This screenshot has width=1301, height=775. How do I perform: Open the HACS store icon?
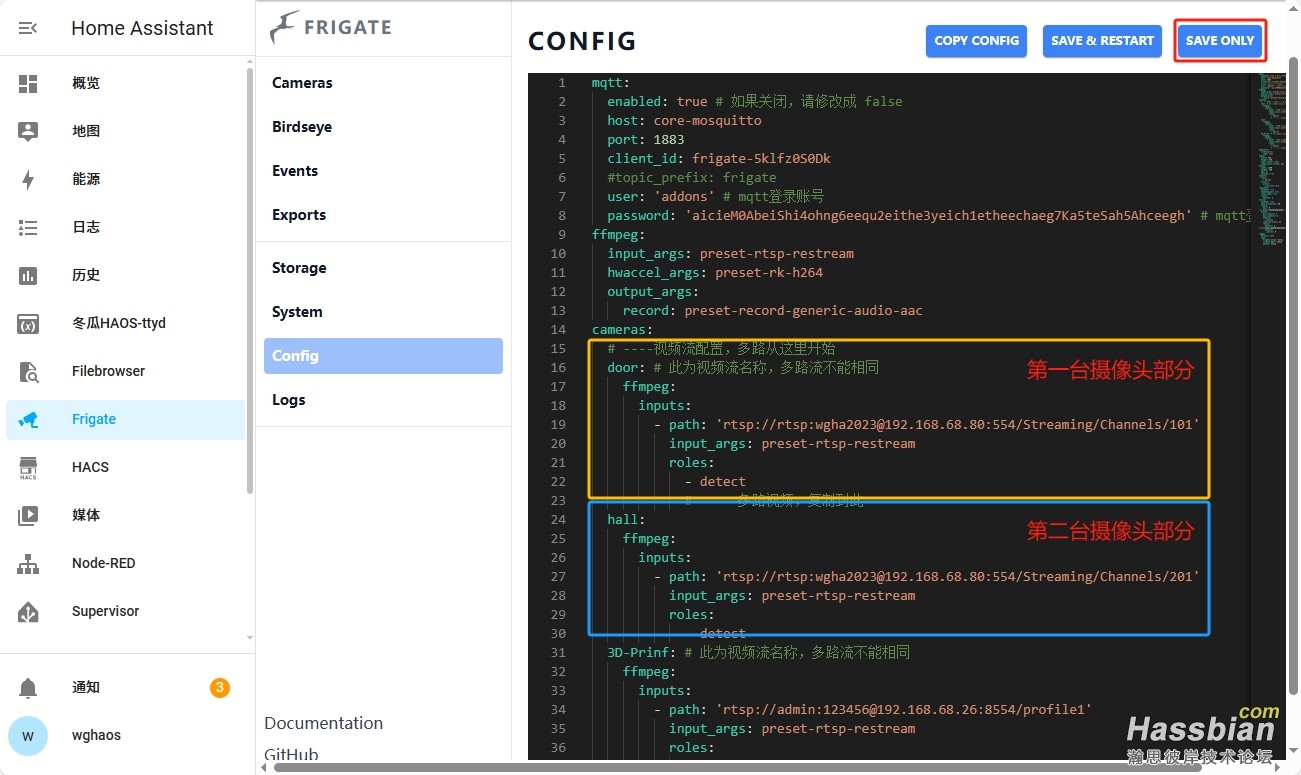[28, 467]
